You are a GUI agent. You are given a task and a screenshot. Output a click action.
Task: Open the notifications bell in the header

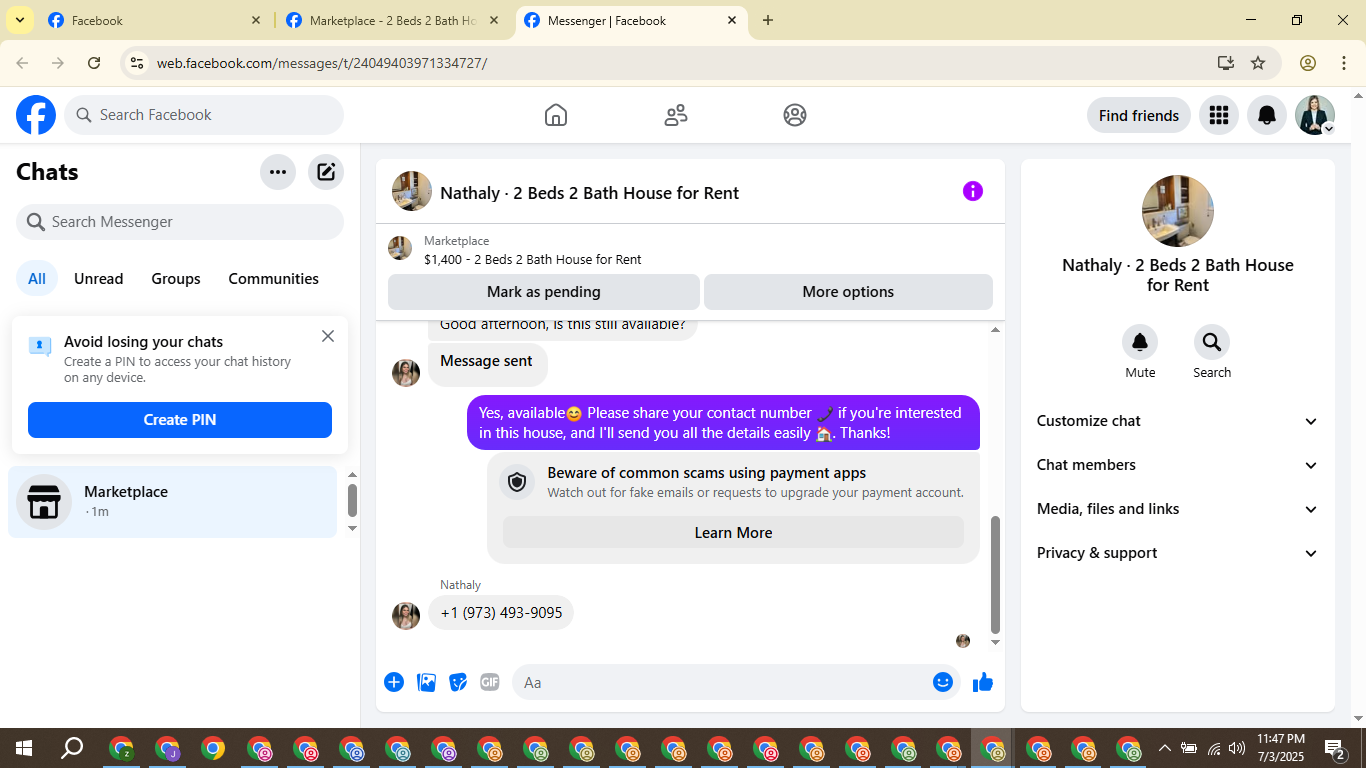pyautogui.click(x=1267, y=115)
